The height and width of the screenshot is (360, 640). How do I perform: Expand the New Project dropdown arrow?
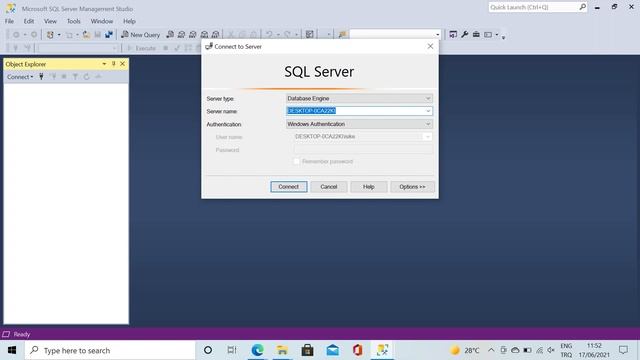click(x=59, y=35)
